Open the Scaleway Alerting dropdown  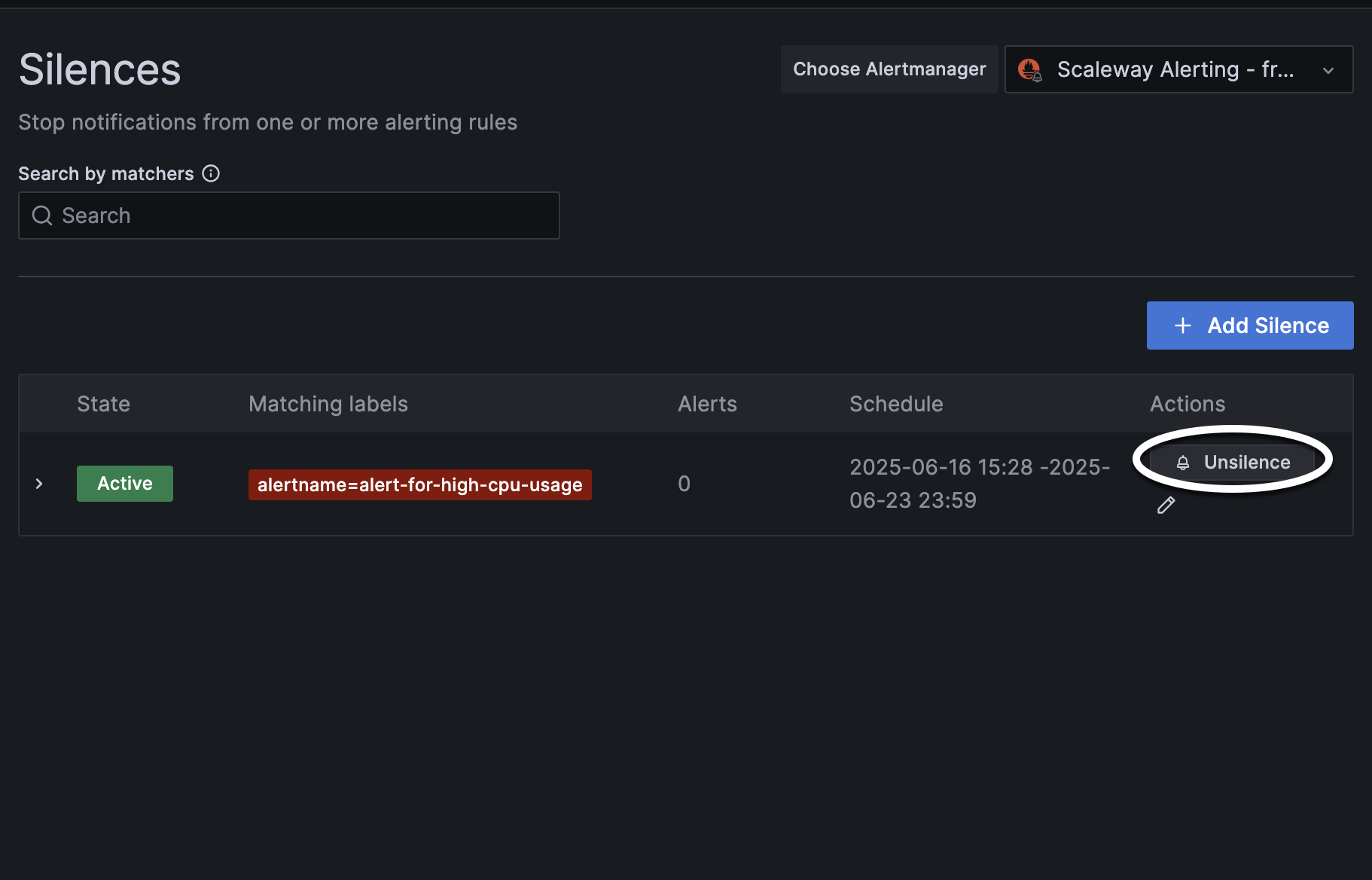pos(1178,69)
